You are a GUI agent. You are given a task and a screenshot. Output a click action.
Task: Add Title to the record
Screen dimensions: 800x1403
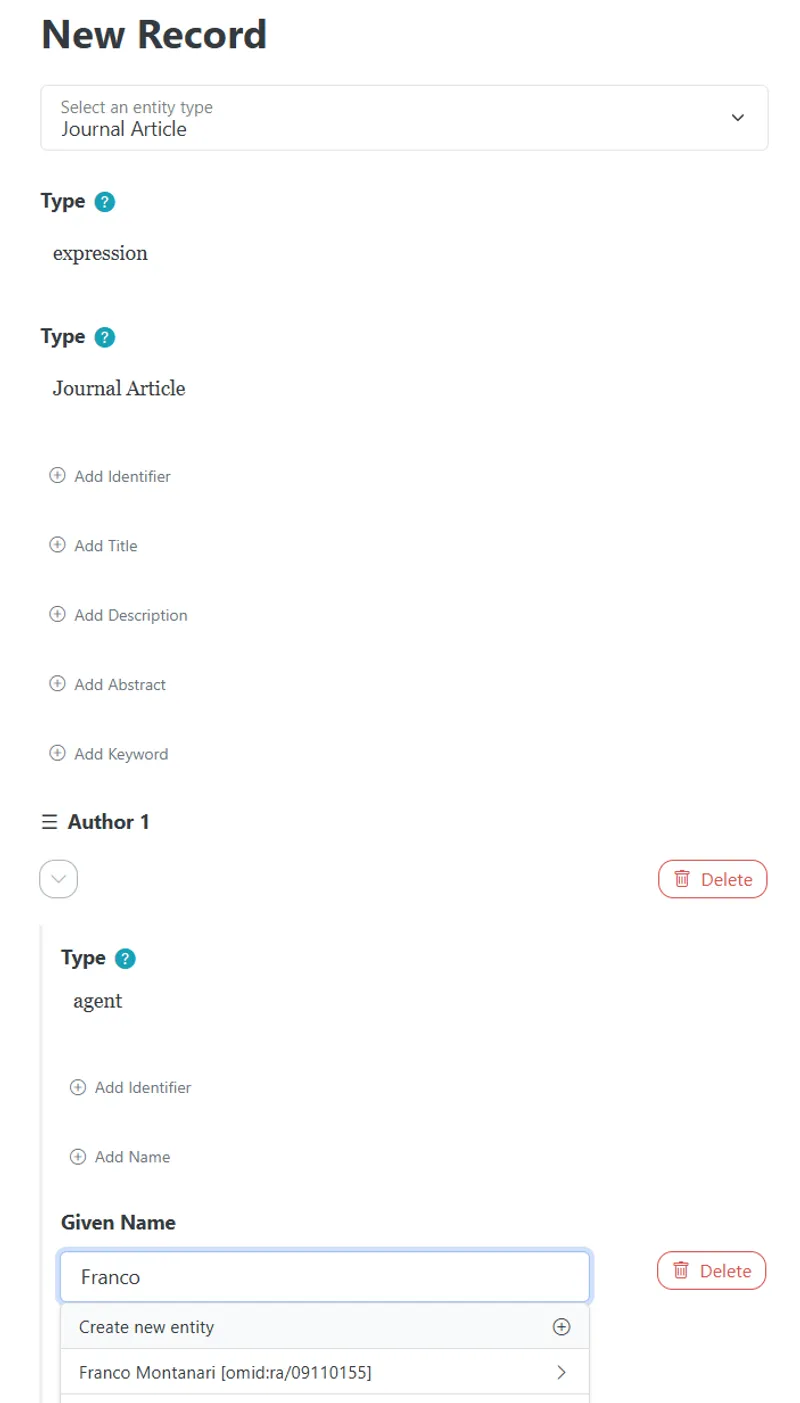pos(94,545)
